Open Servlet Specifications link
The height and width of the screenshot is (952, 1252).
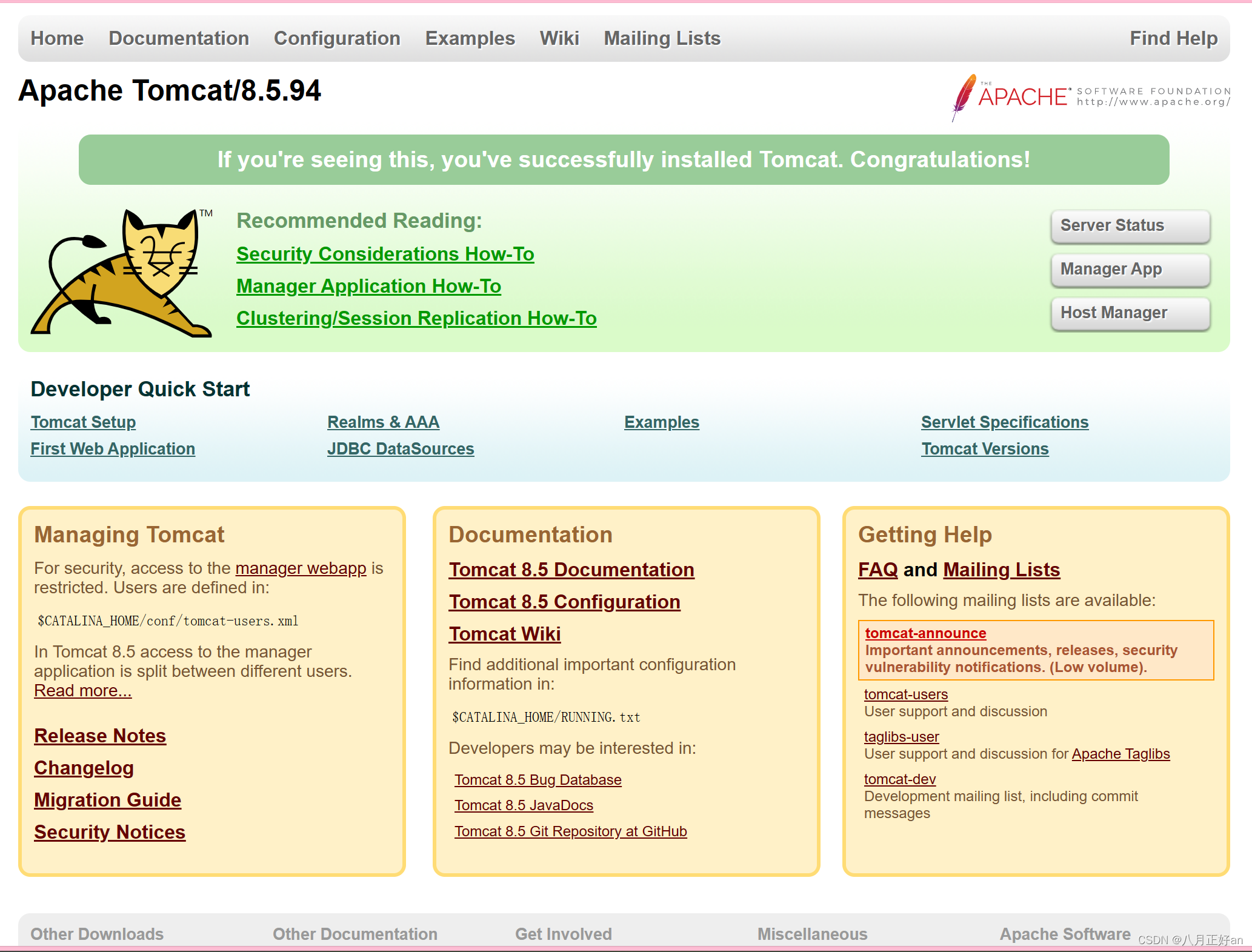[x=1005, y=422]
